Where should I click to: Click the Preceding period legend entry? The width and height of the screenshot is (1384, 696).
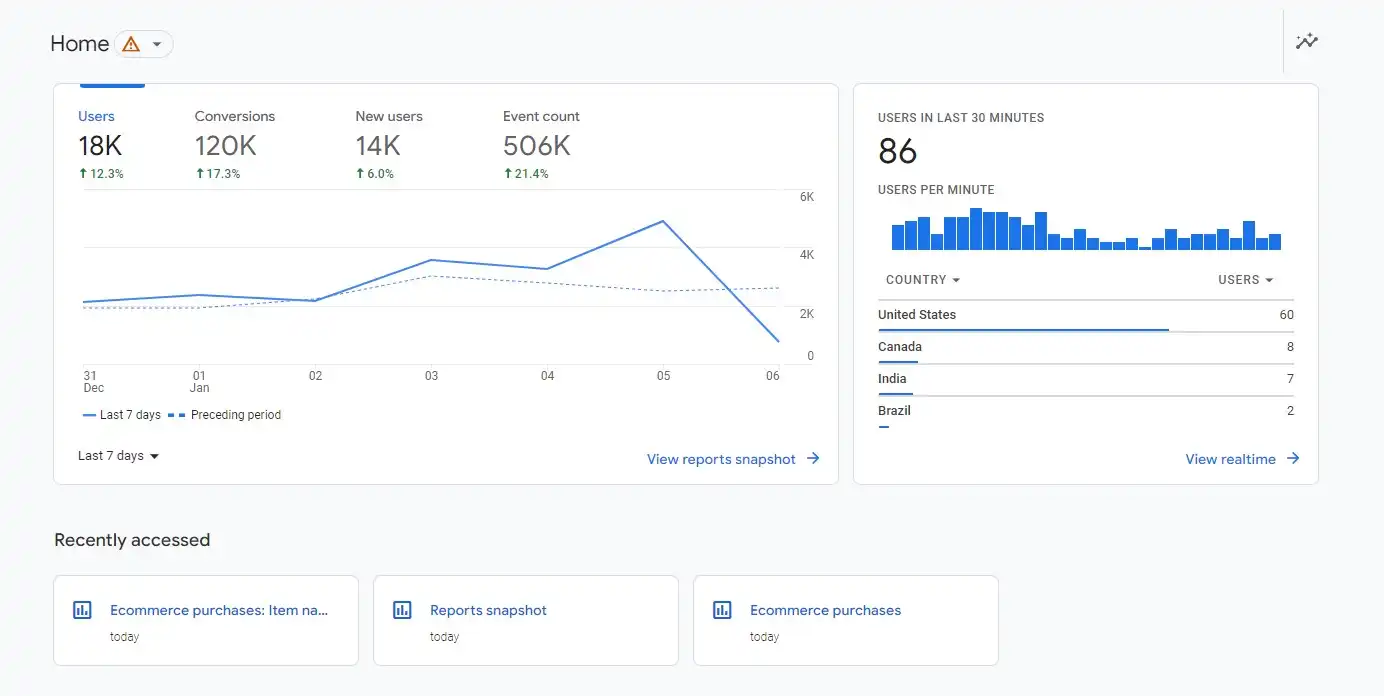[x=224, y=415]
